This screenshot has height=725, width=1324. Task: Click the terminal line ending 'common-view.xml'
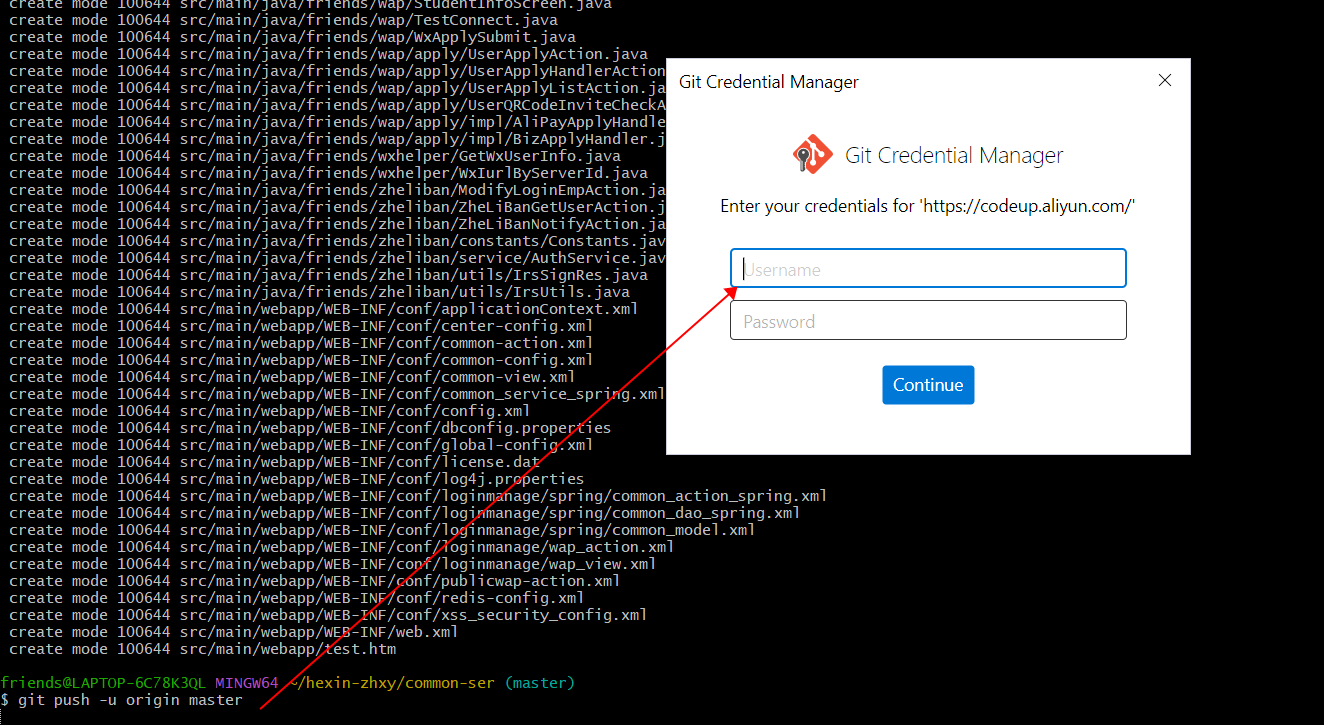click(293, 377)
